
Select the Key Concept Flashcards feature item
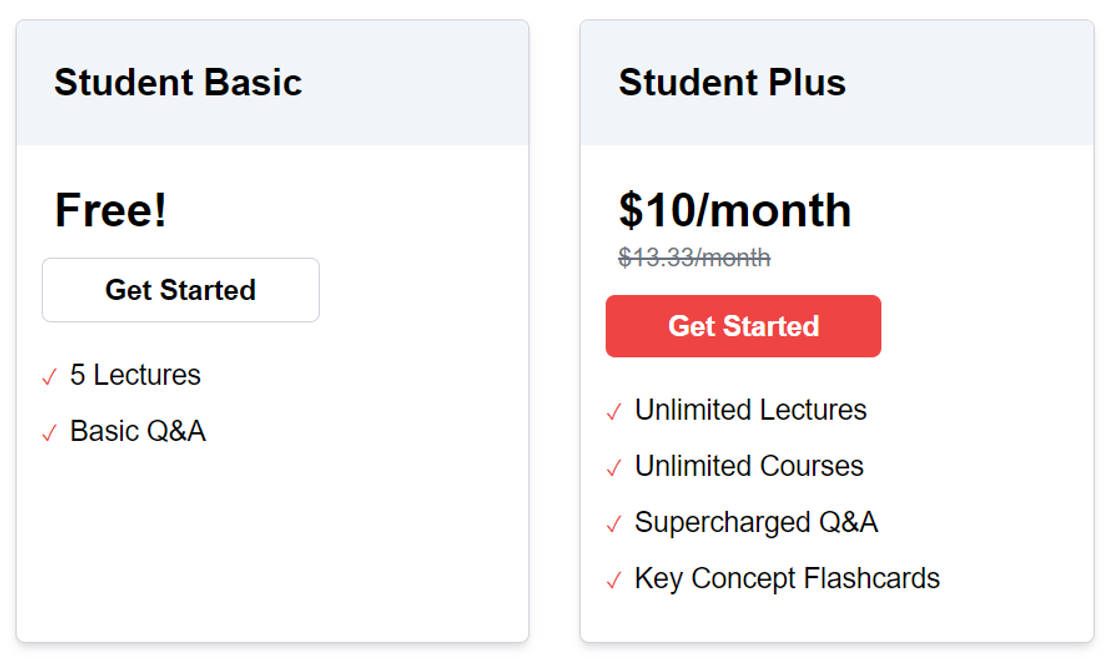coord(786,578)
